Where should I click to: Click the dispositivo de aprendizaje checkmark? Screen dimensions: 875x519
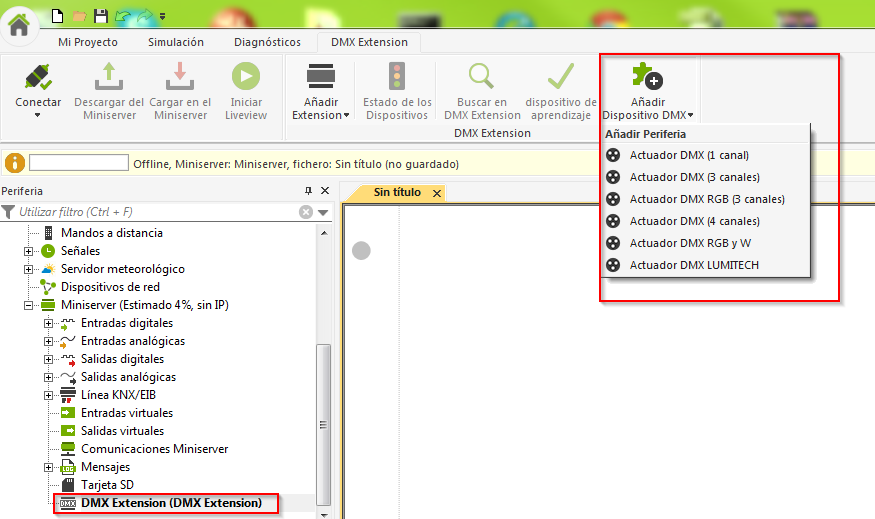click(x=560, y=78)
